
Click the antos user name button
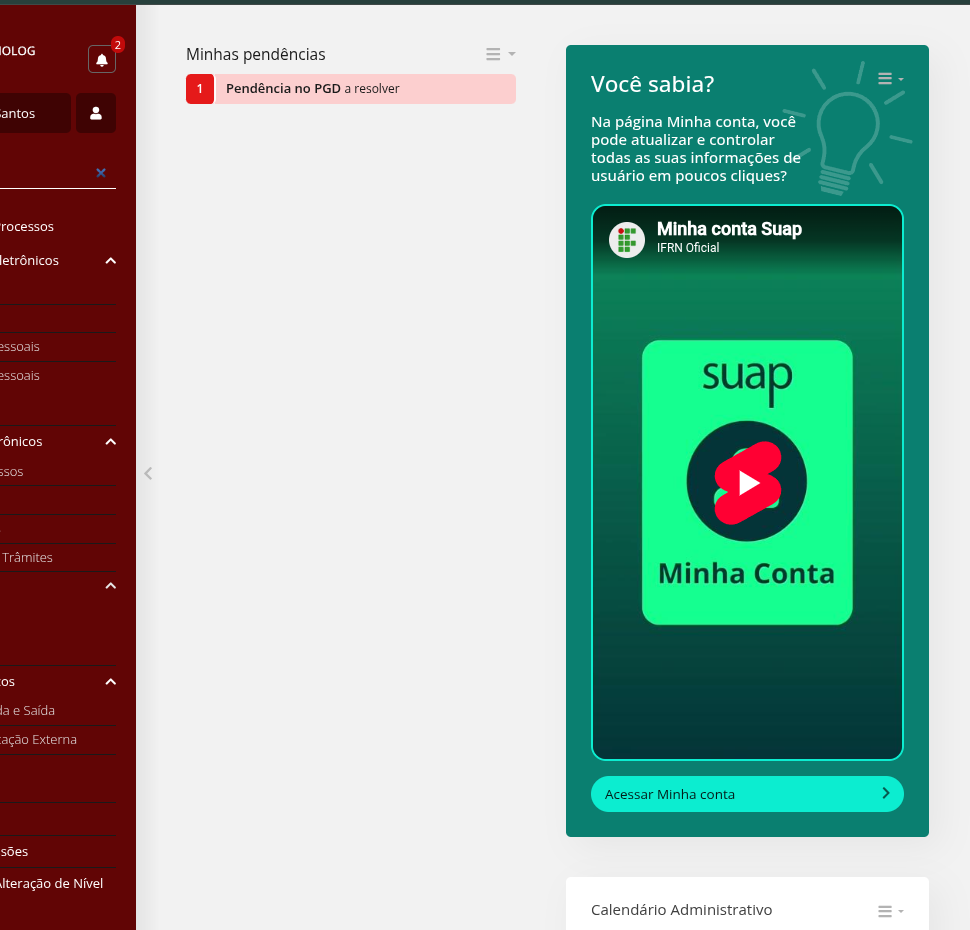coord(35,113)
